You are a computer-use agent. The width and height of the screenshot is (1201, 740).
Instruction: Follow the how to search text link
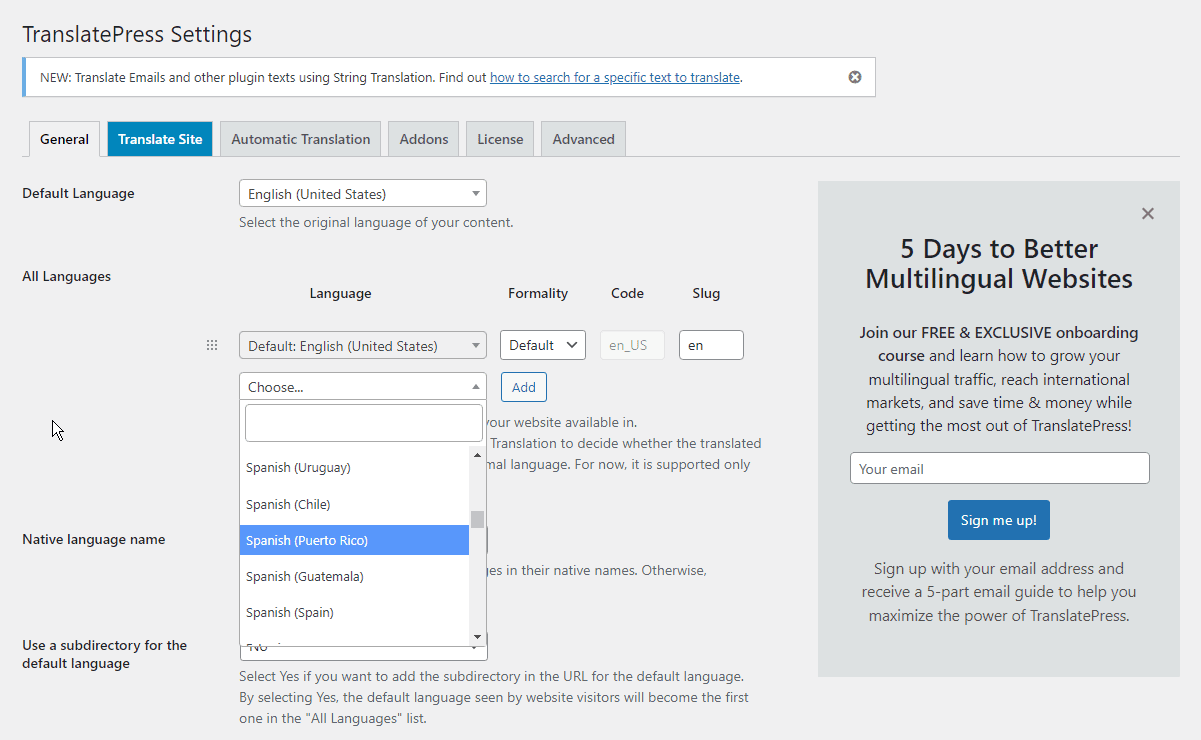point(614,77)
